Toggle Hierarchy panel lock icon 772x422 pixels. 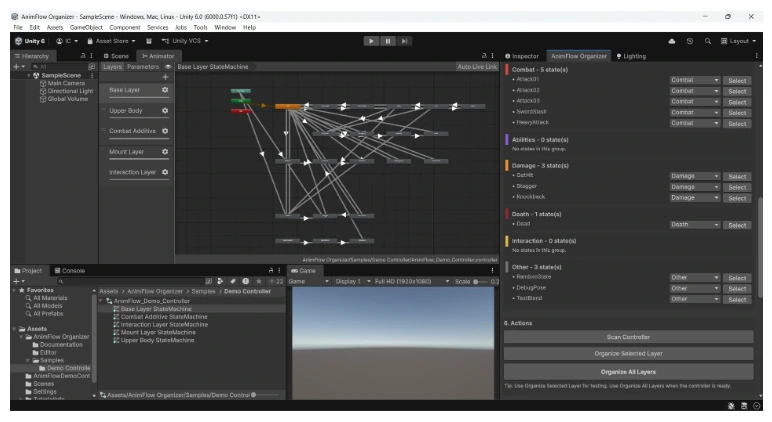coord(83,56)
